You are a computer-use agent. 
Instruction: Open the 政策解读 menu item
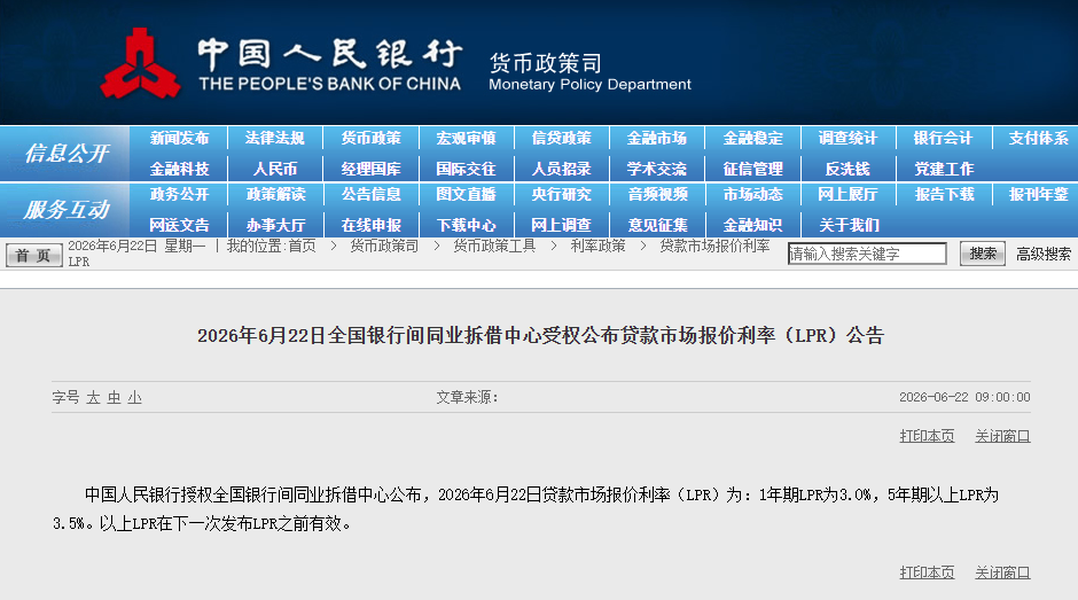[x=276, y=195]
